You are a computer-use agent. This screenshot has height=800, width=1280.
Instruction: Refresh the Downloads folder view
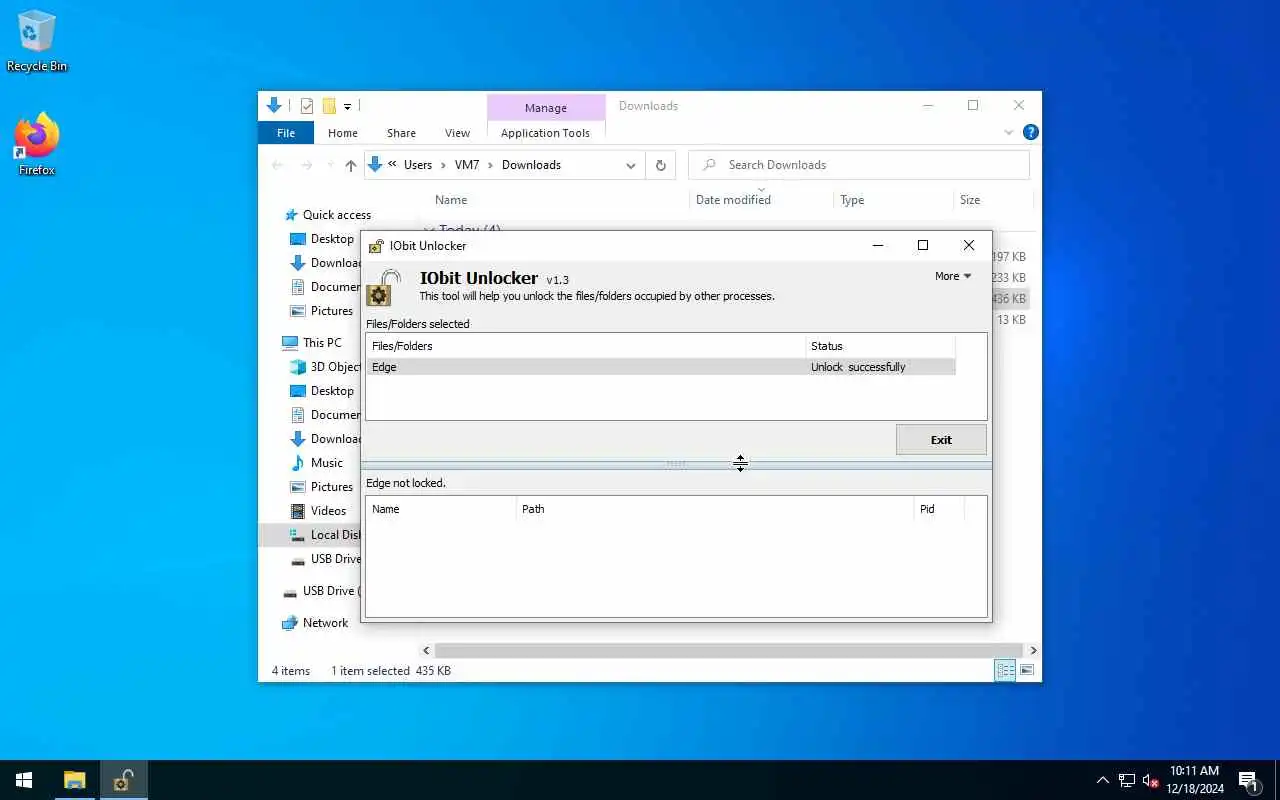[x=660, y=165]
